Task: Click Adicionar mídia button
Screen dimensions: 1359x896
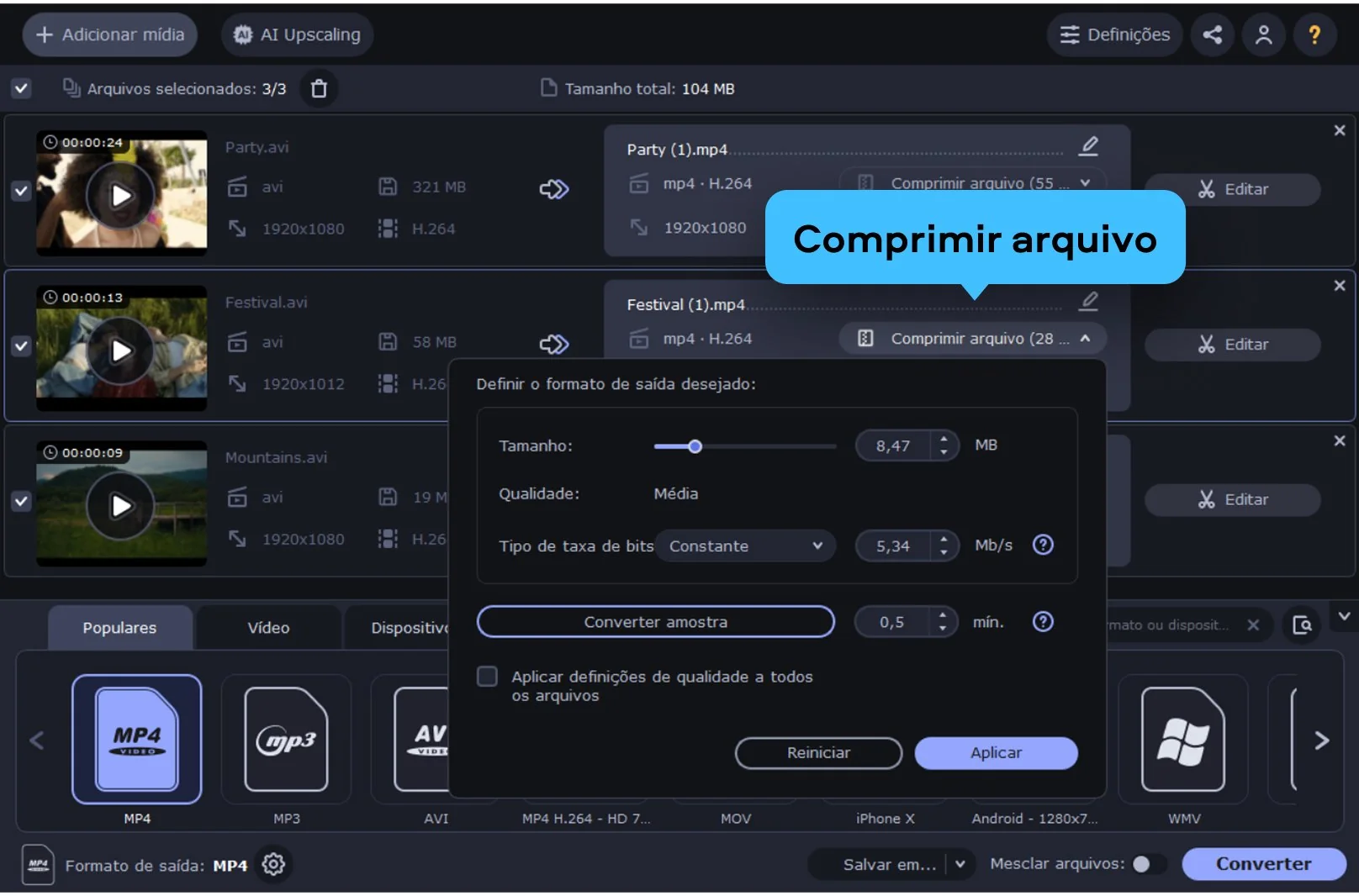Action: click(110, 34)
